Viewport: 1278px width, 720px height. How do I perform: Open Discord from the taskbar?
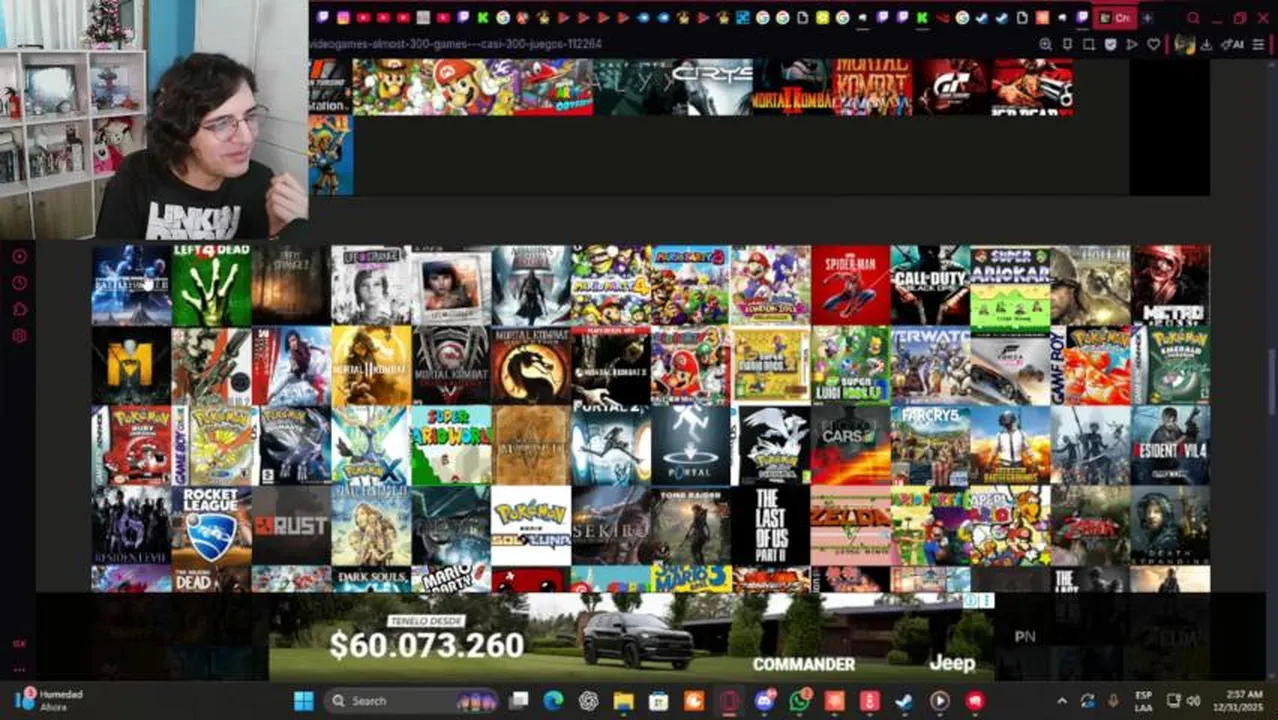point(765,701)
